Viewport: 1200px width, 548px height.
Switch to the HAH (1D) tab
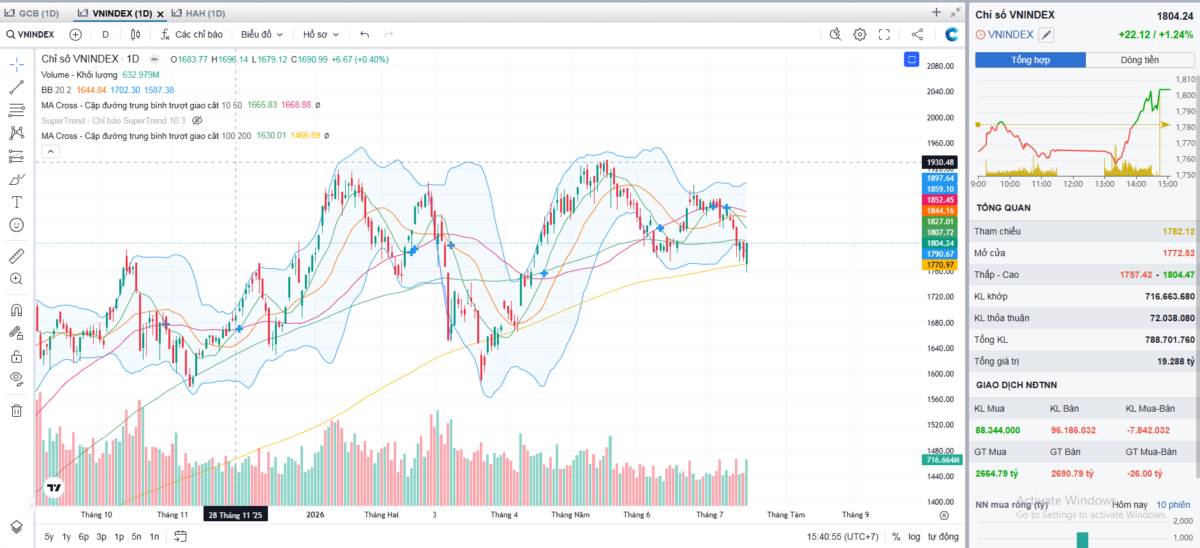click(x=198, y=13)
